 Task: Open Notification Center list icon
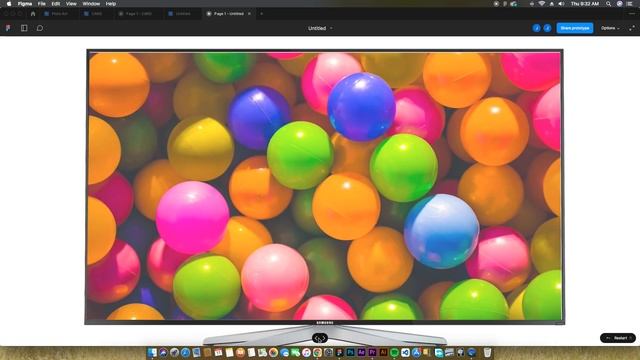click(629, 4)
